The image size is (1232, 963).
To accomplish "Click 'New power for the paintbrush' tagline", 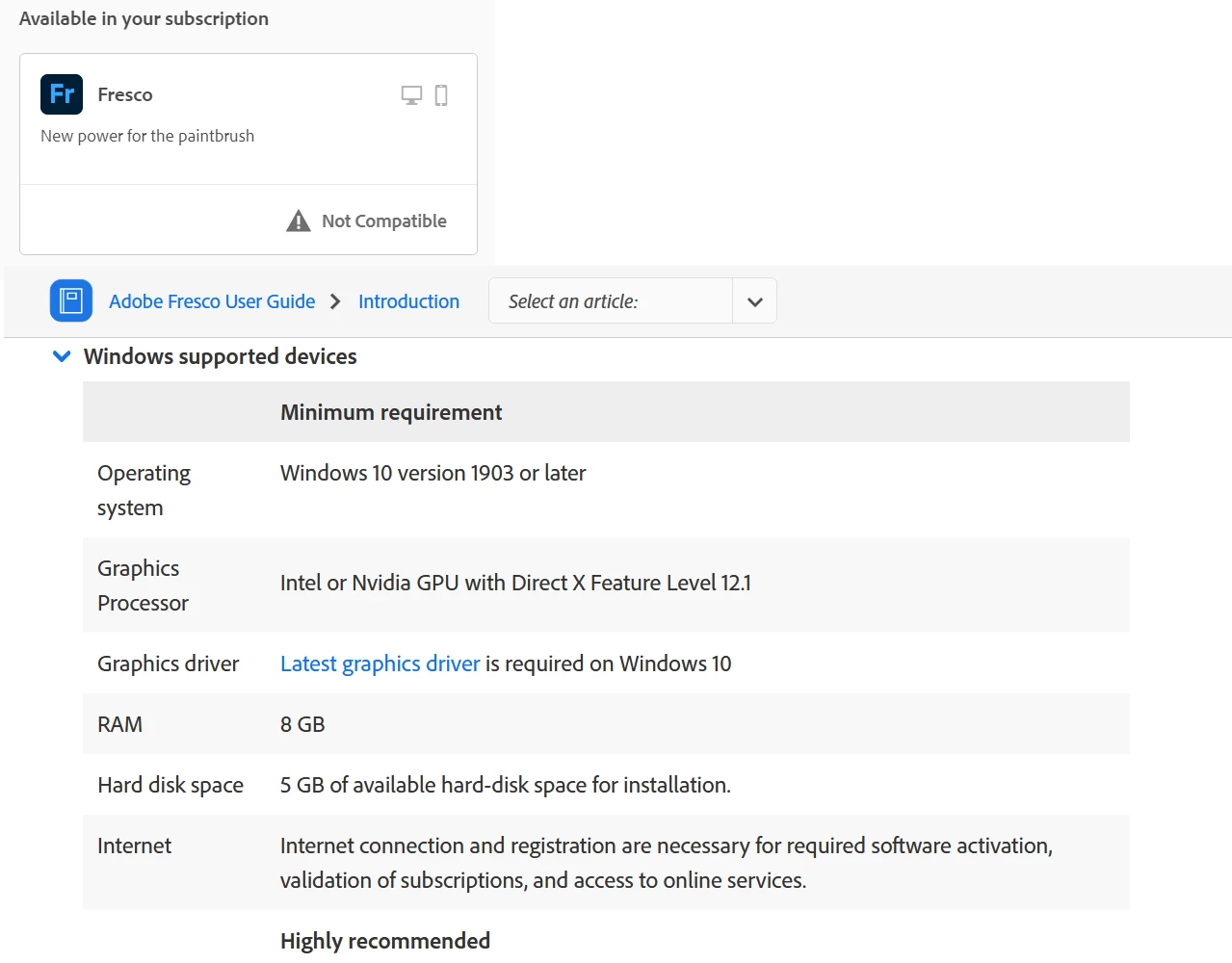I will point(147,136).
